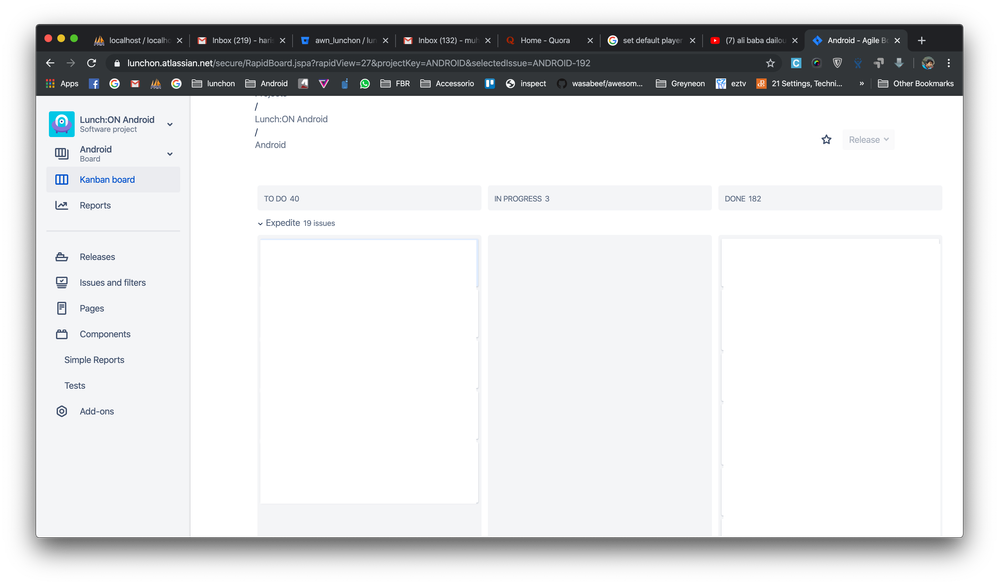This screenshot has width=999, height=585.
Task: Open Apps bookmarks shortcut
Action: pyautogui.click(x=62, y=83)
